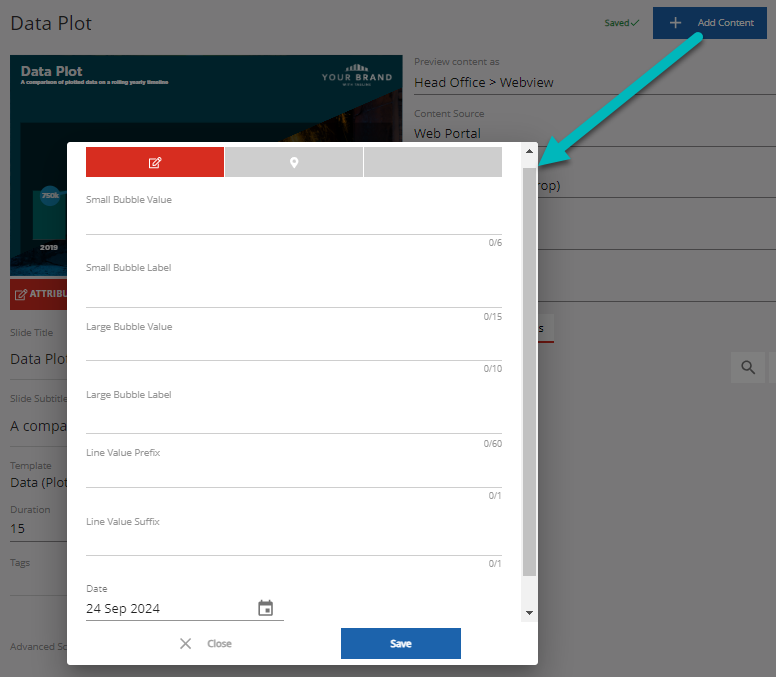Open the Template Data (Plot) dropdown
Viewport: 776px width, 677px height.
(39, 483)
